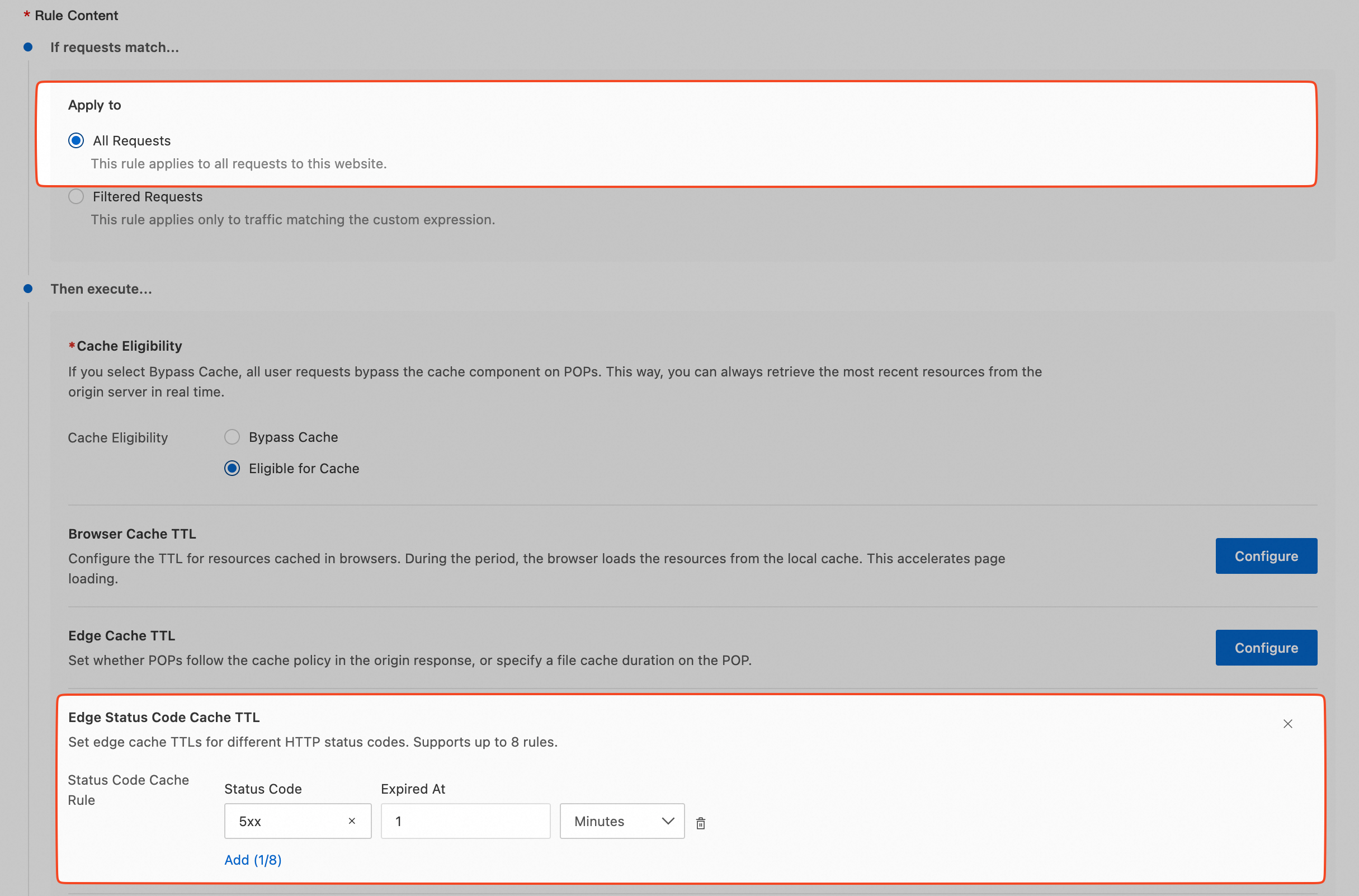The width and height of the screenshot is (1359, 896).
Task: Click the All Requests description text
Action: click(239, 164)
